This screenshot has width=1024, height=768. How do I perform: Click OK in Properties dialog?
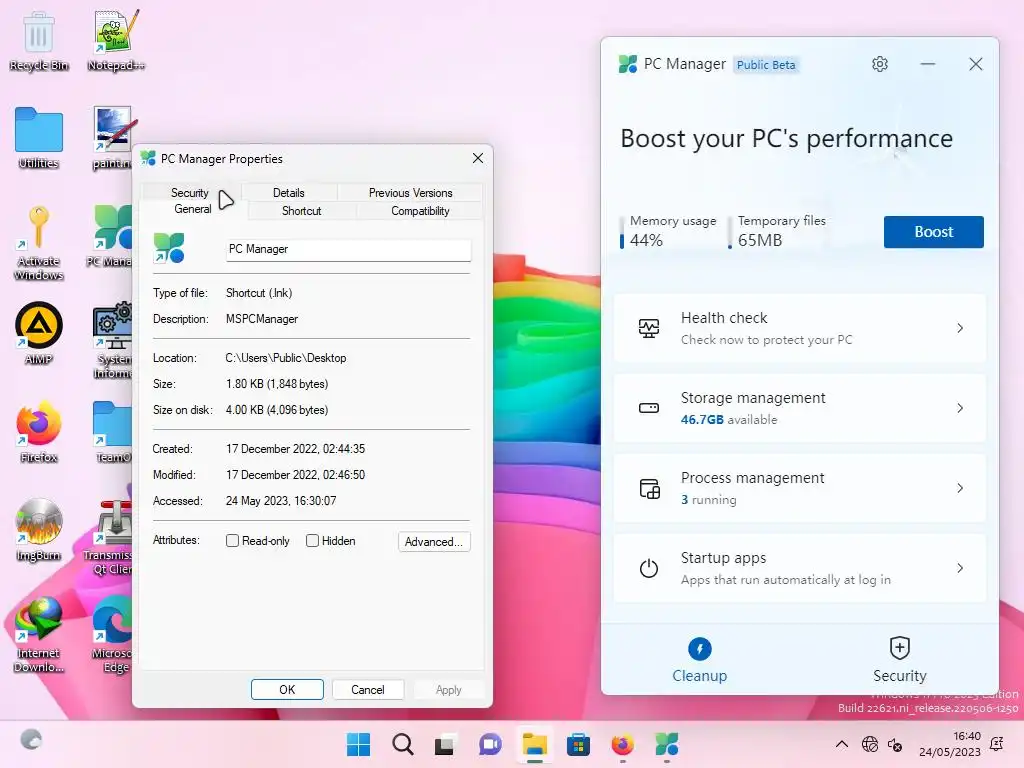tap(287, 690)
